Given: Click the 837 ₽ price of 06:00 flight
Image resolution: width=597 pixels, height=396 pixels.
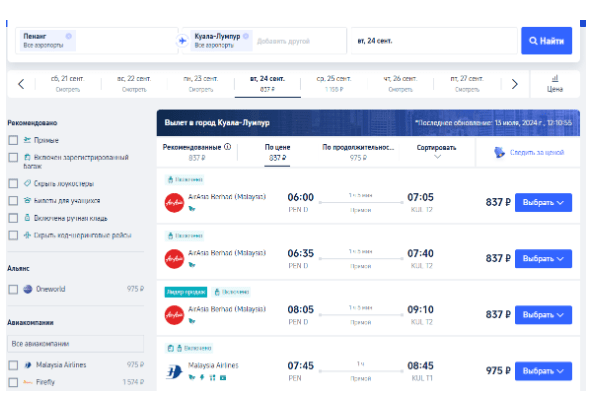Looking at the screenshot, I should [498, 202].
